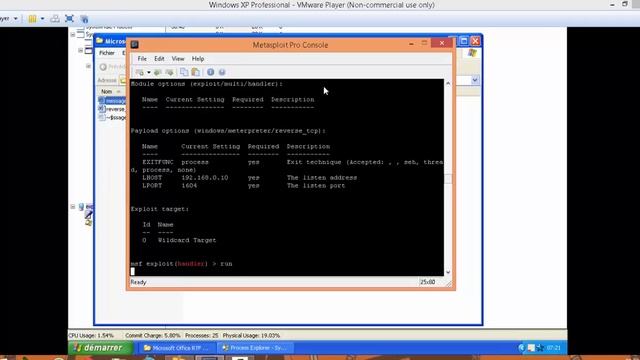The height and width of the screenshot is (360, 640).
Task: Select the highlighted message file in Explorer
Action: click(112, 101)
